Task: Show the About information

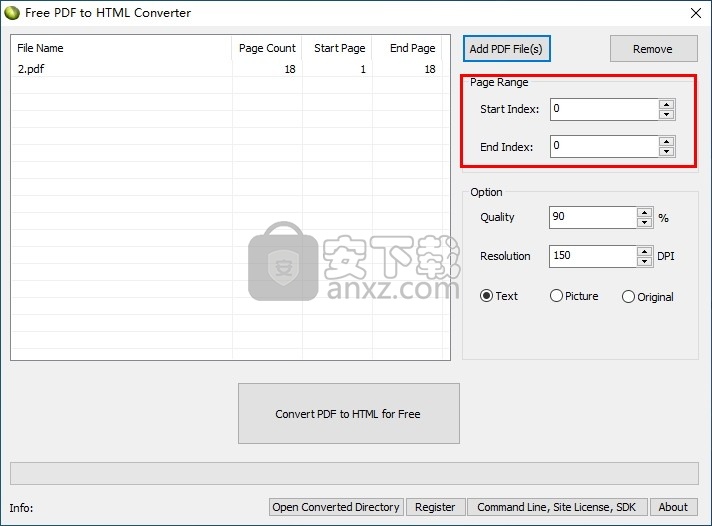Action: pos(673,507)
